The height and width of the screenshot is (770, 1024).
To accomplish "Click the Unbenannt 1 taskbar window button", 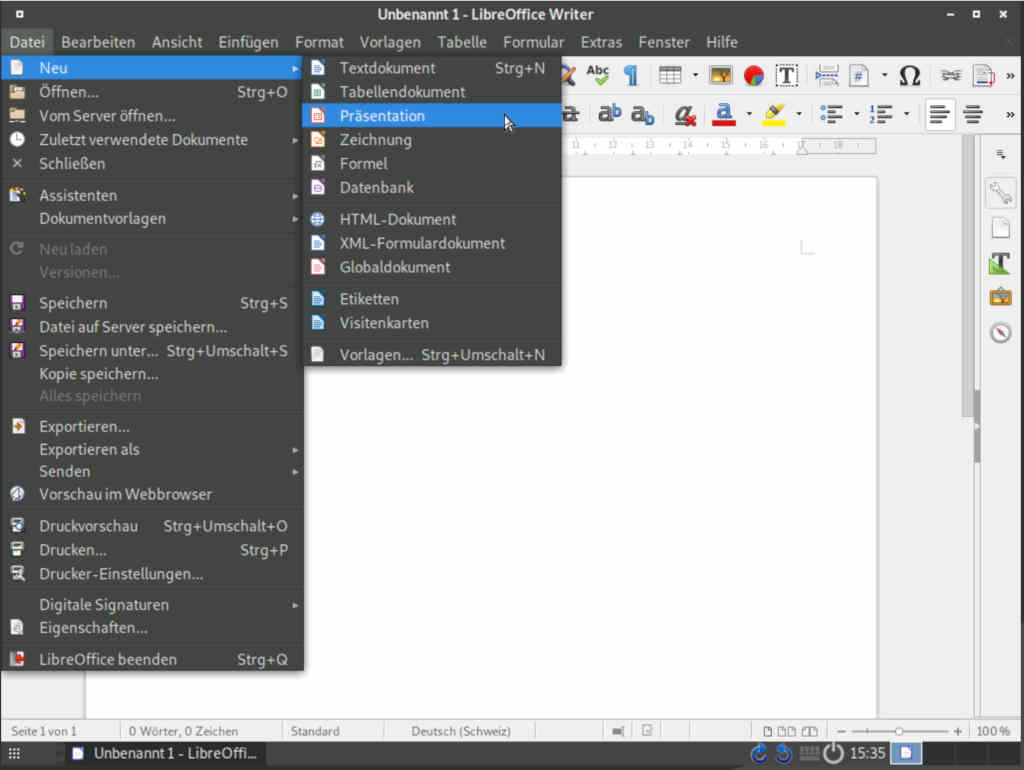I will (165, 754).
